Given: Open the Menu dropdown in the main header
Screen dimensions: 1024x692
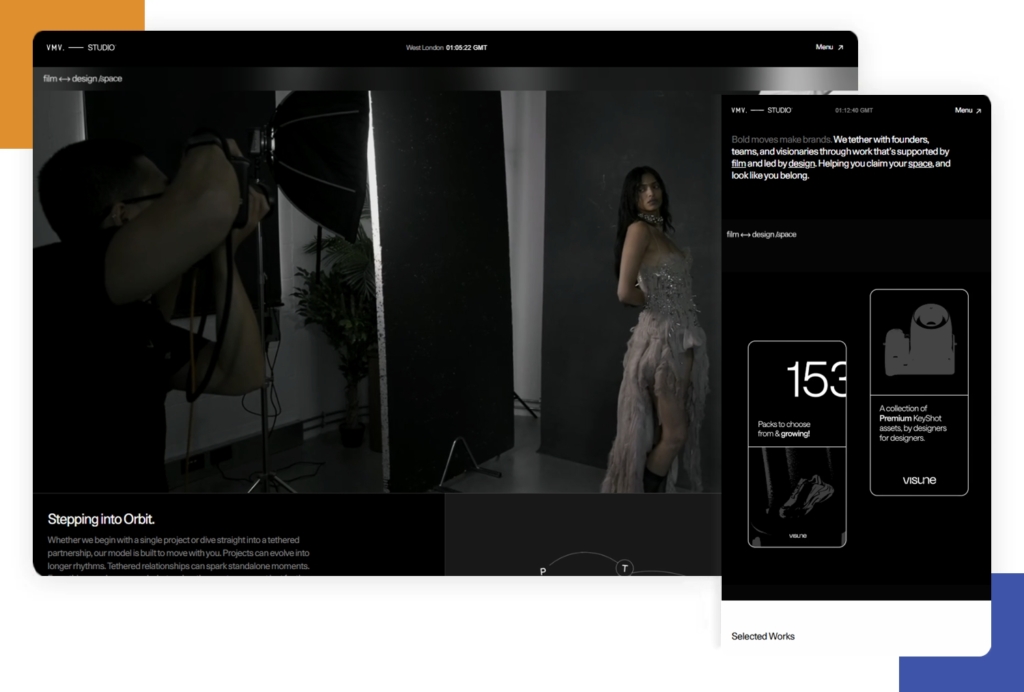Looking at the screenshot, I should click(826, 47).
